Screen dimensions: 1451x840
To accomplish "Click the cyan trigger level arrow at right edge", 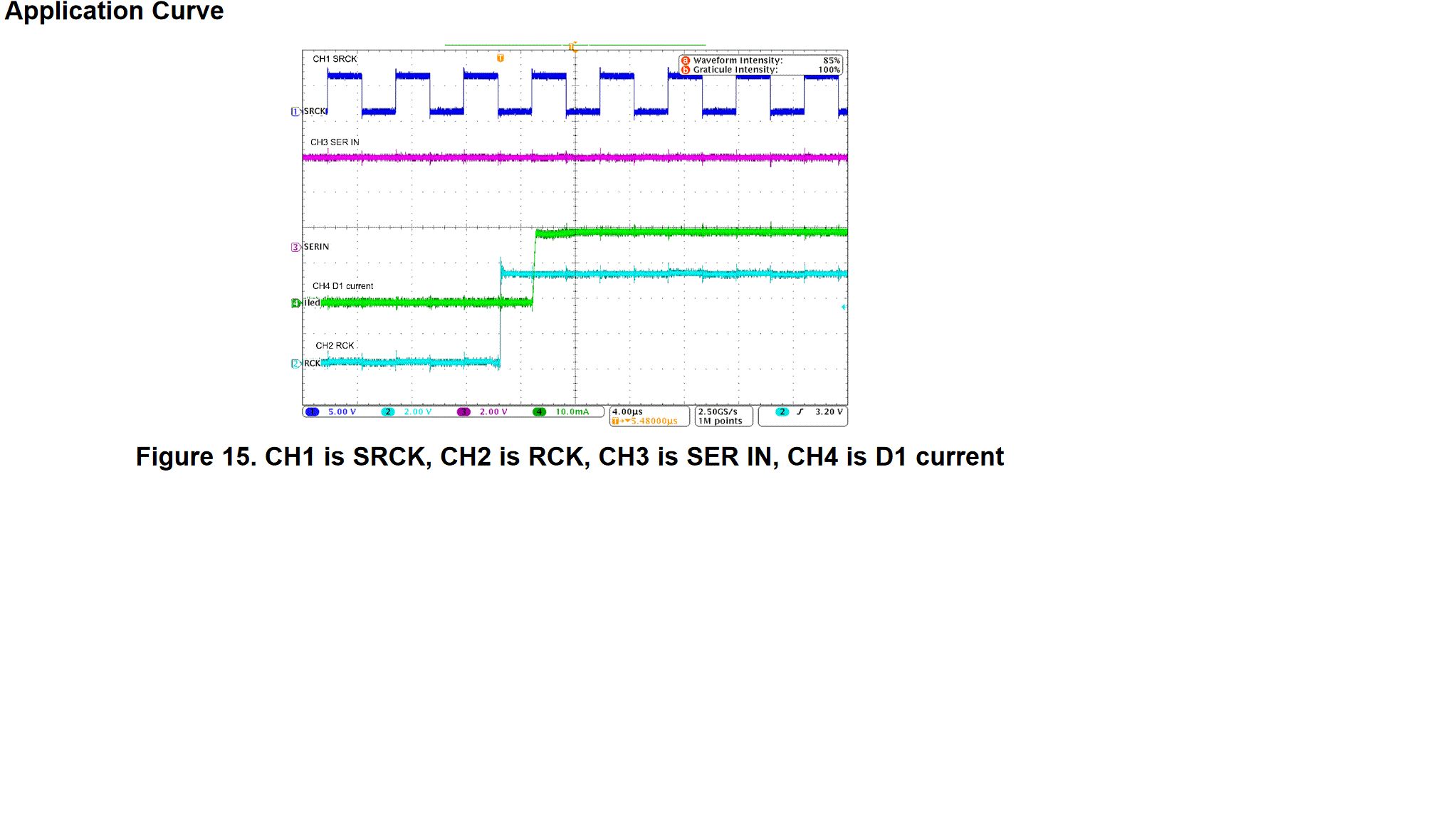I will pos(844,307).
